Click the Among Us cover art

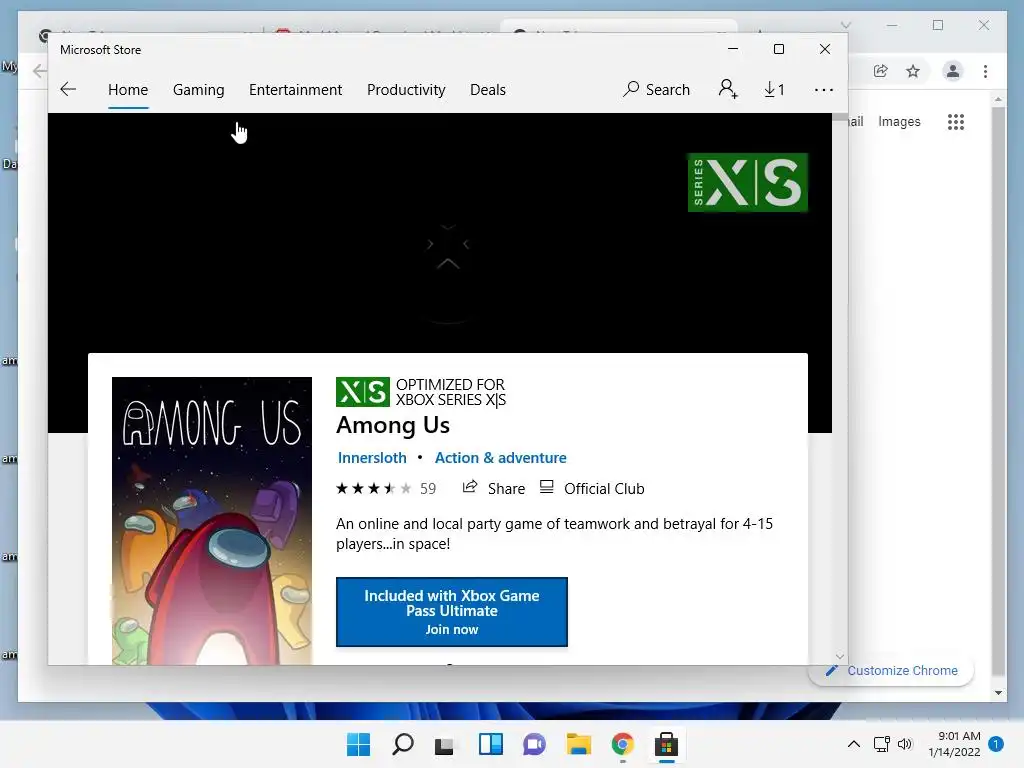[212, 520]
